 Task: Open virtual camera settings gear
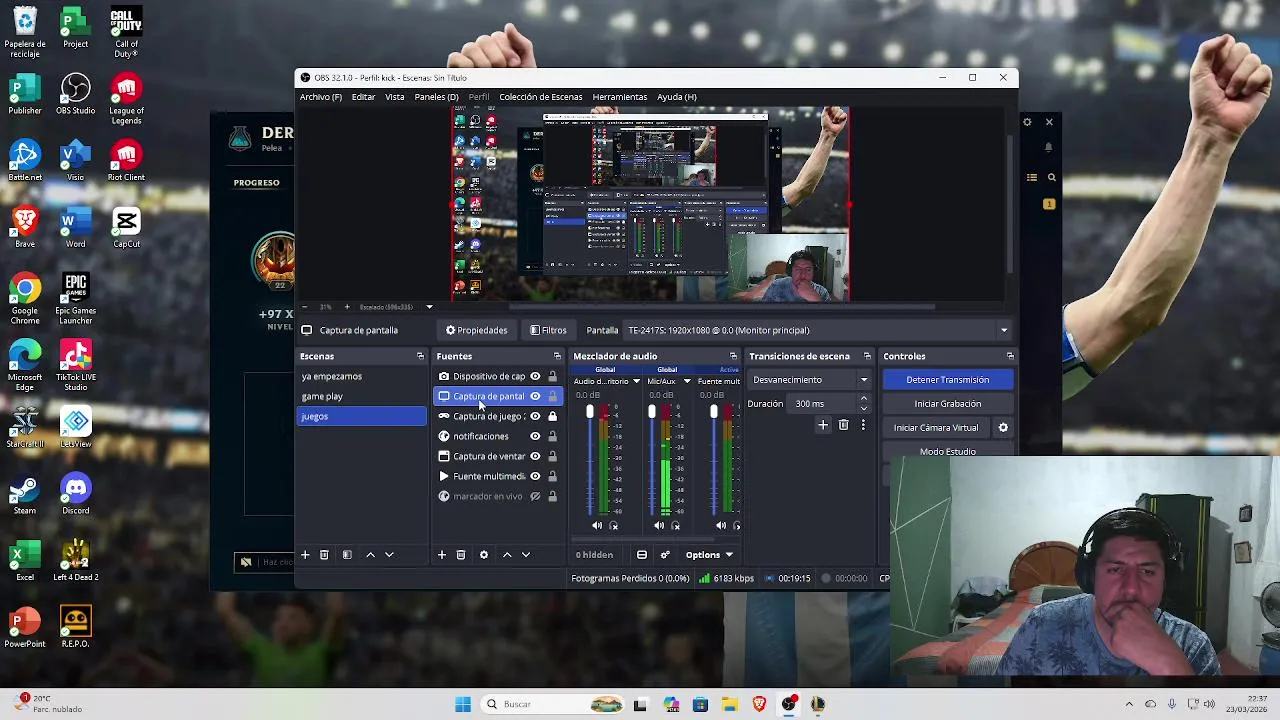click(1003, 428)
